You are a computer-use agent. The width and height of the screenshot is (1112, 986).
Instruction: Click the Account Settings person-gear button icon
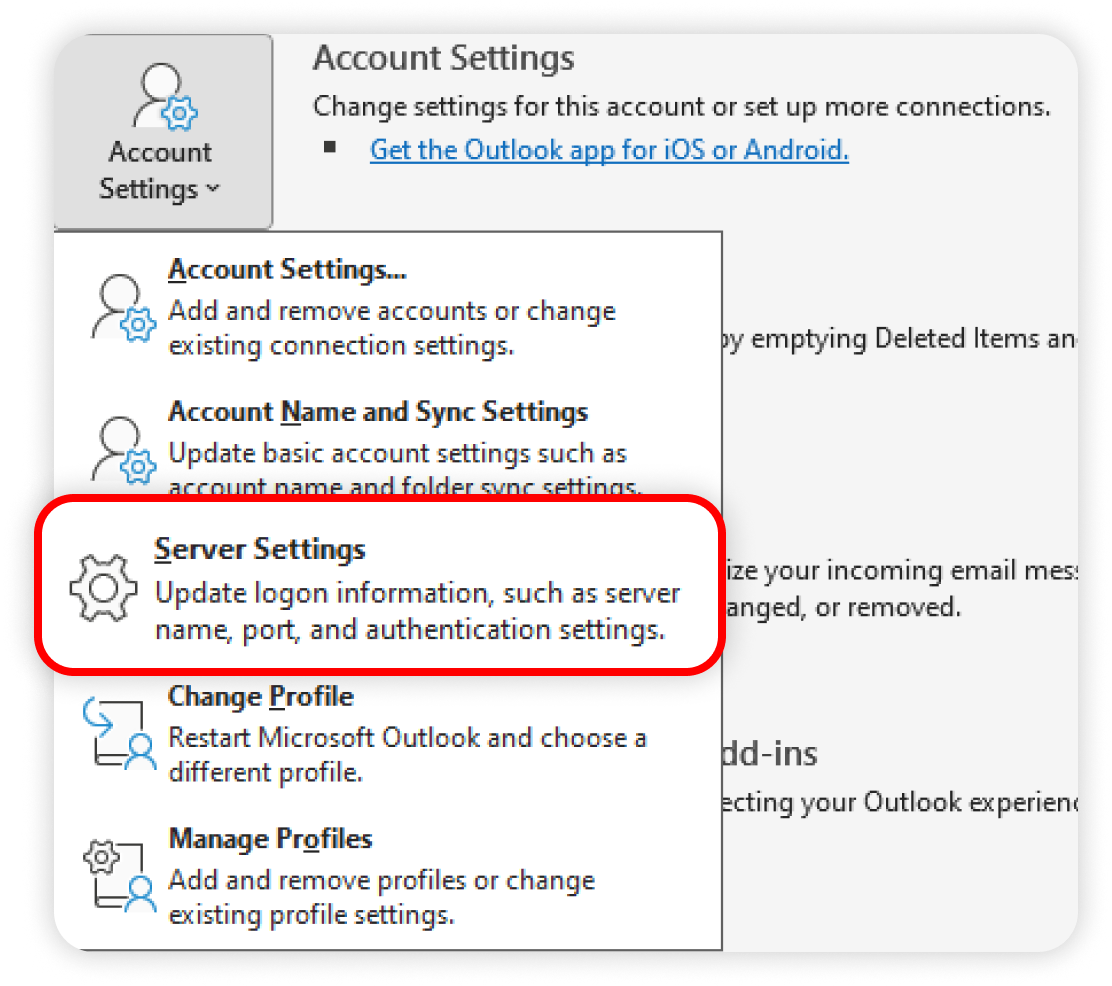coord(164,98)
